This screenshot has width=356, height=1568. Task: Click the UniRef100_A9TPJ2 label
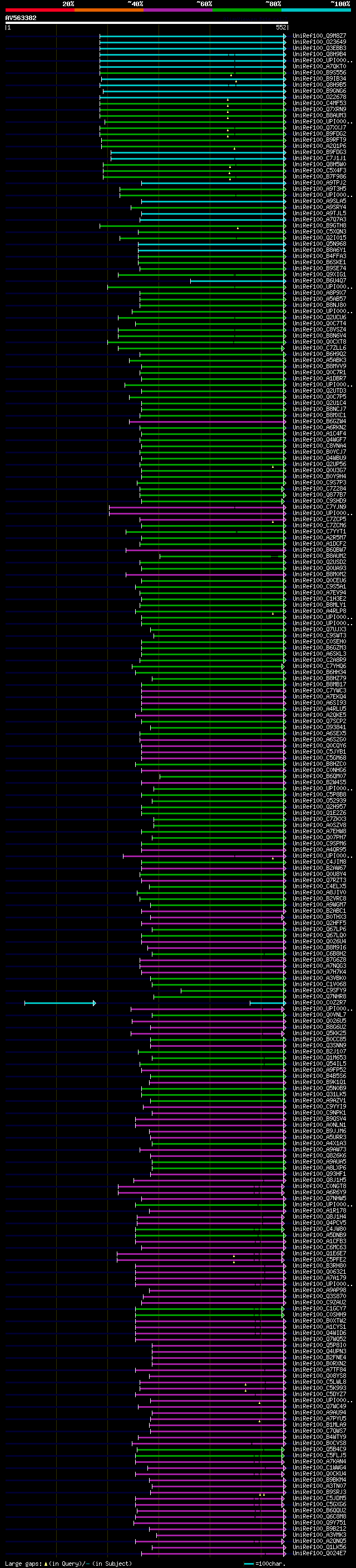319,182
